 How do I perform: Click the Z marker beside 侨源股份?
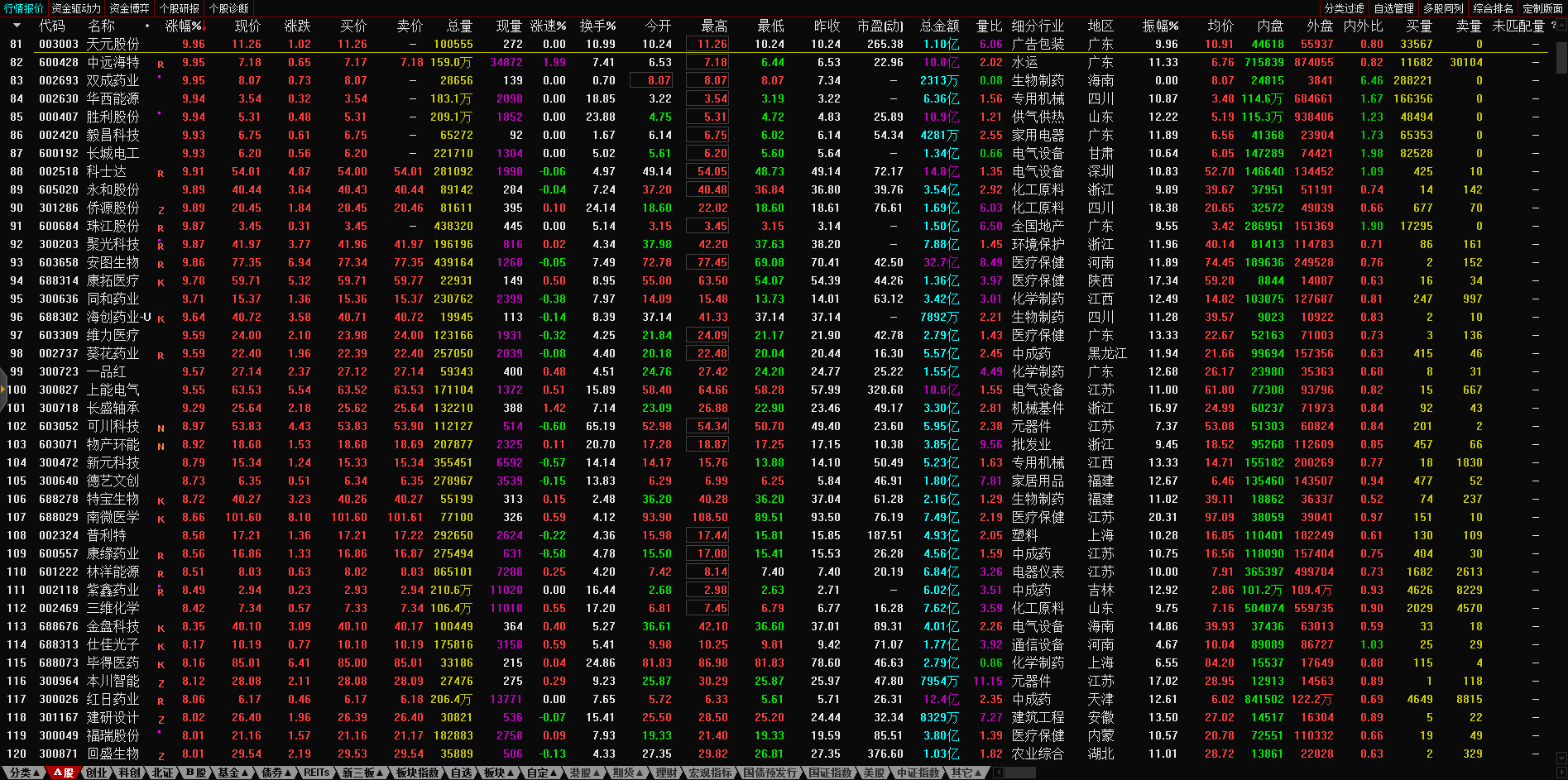click(161, 210)
